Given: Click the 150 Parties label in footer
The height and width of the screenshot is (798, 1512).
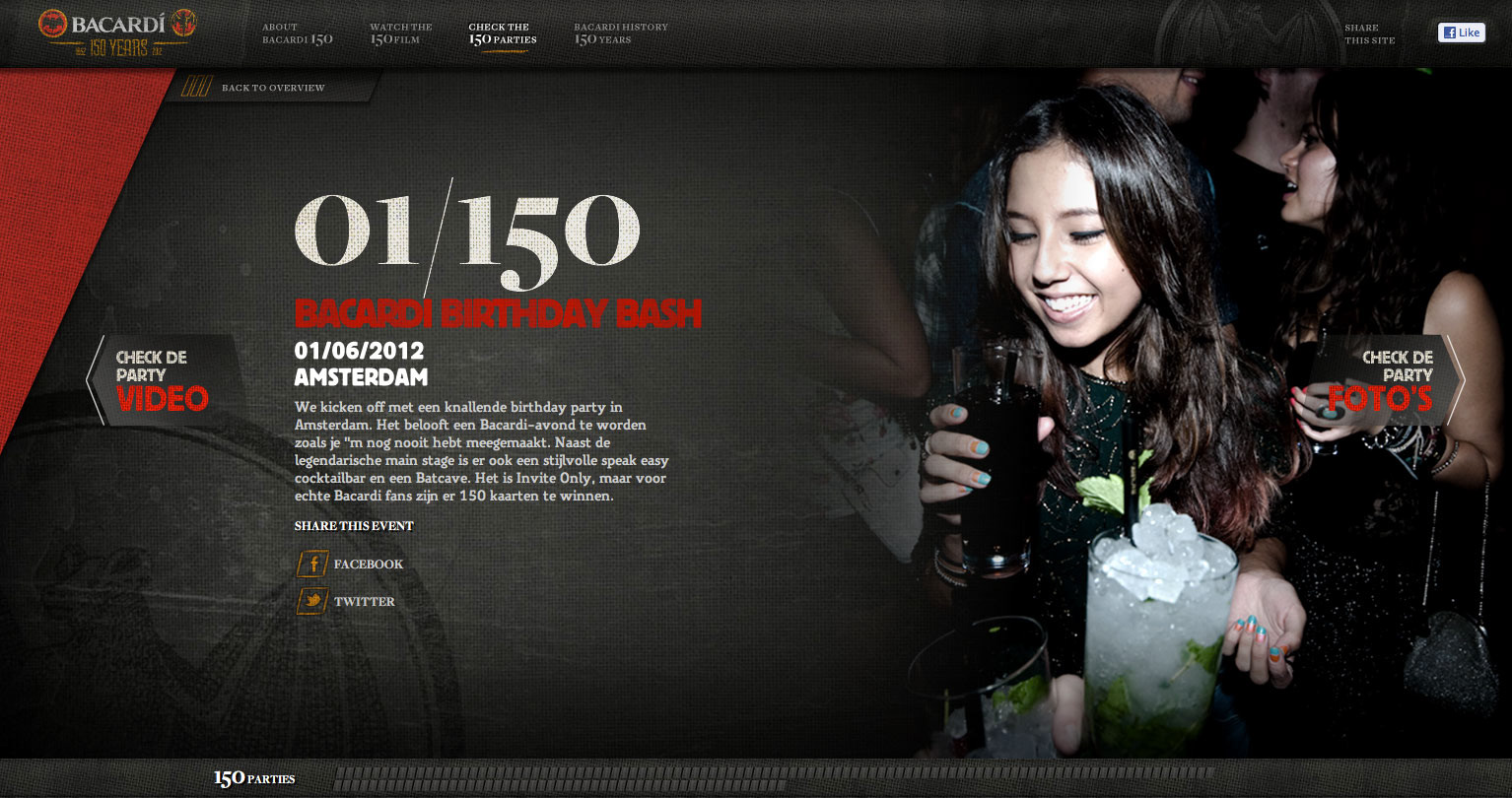Looking at the screenshot, I should click(x=254, y=778).
